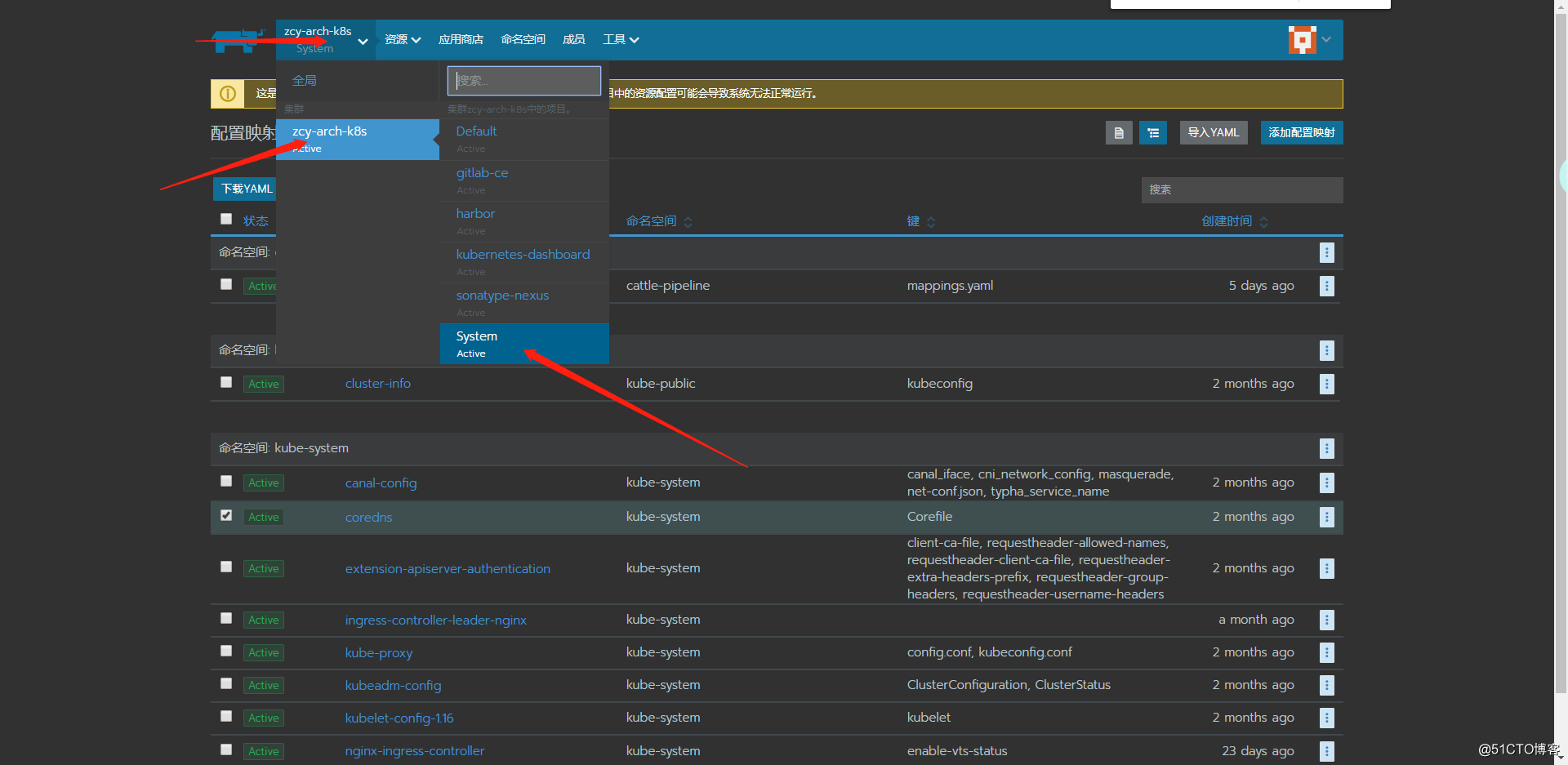Click the 下载YAML button

click(246, 189)
